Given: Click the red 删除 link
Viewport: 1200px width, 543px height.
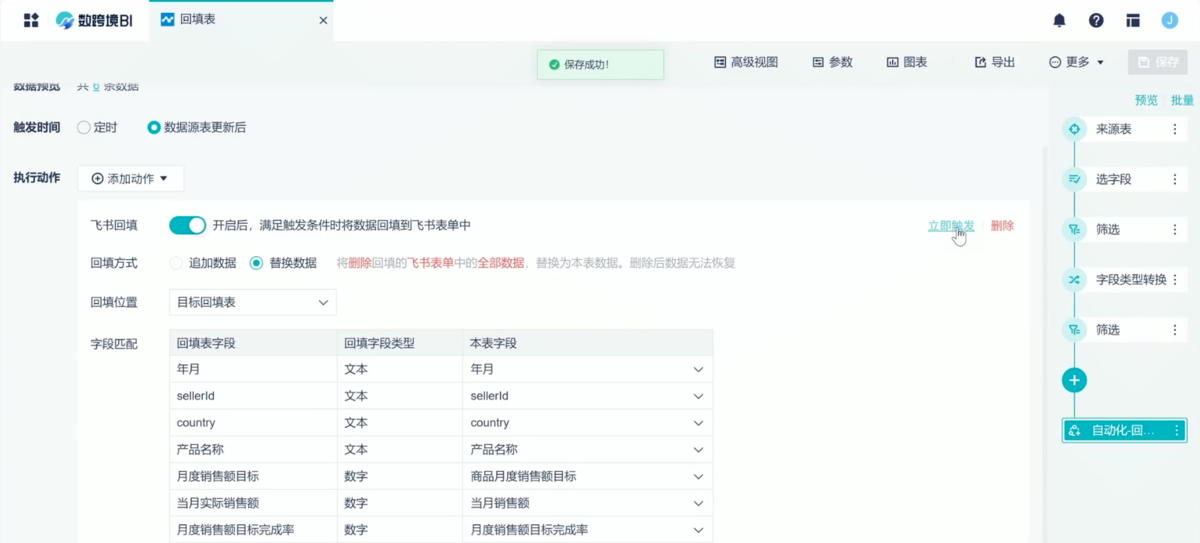Looking at the screenshot, I should 1002,226.
